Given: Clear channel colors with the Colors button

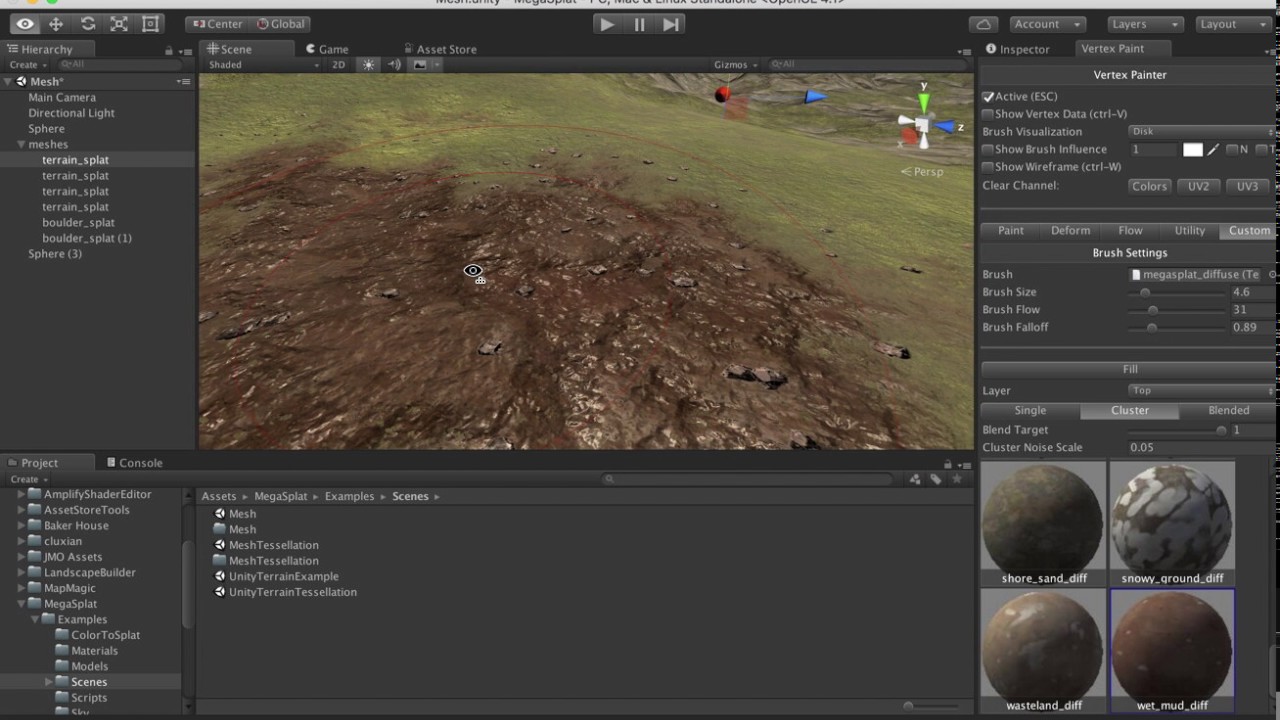Looking at the screenshot, I should pos(1149,186).
